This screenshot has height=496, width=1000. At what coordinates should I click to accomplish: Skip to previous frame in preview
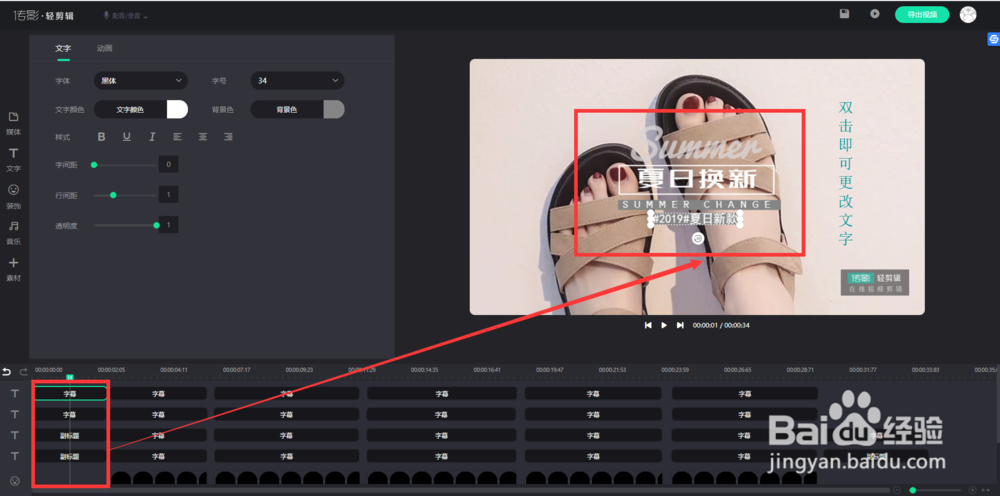coord(648,325)
